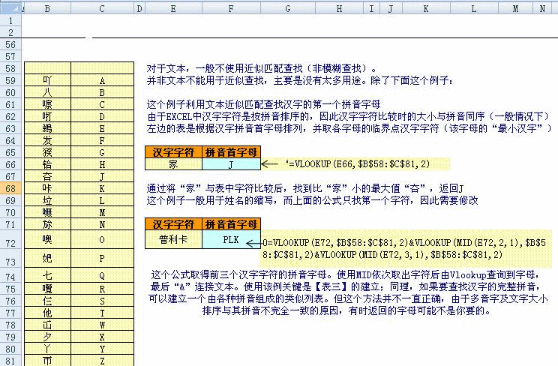Select cell C59 containing letter A
Screen dimensions: 558x366
coord(102,81)
